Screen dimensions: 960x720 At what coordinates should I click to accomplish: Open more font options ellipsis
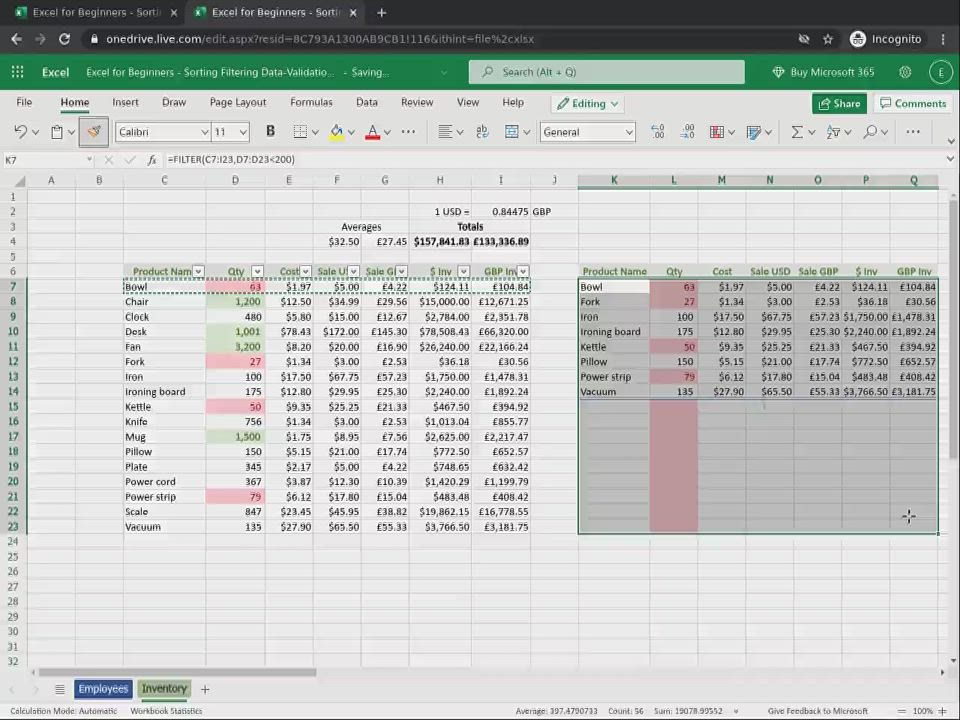(x=408, y=132)
